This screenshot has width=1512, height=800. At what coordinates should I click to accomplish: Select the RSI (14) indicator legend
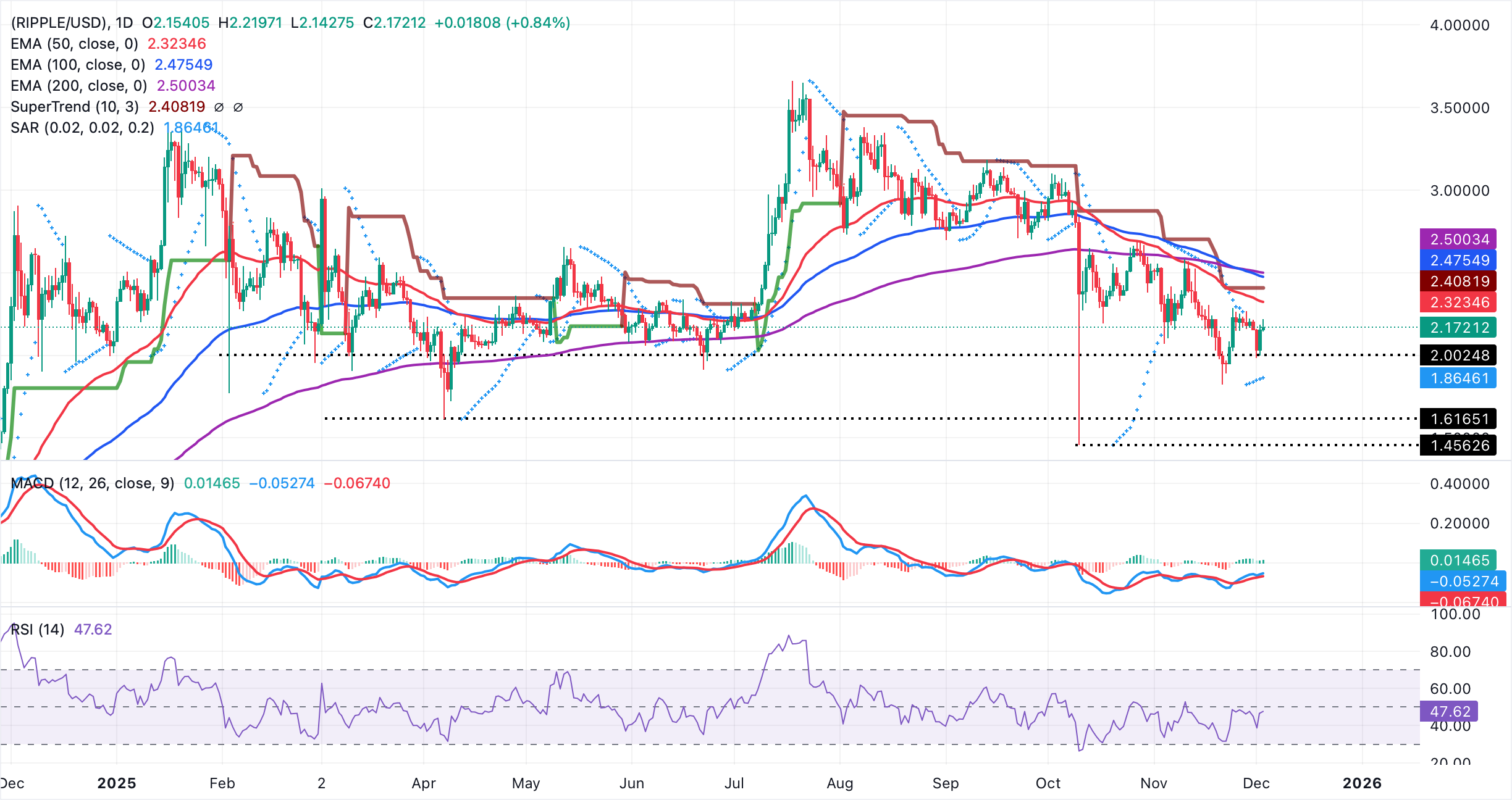37,629
